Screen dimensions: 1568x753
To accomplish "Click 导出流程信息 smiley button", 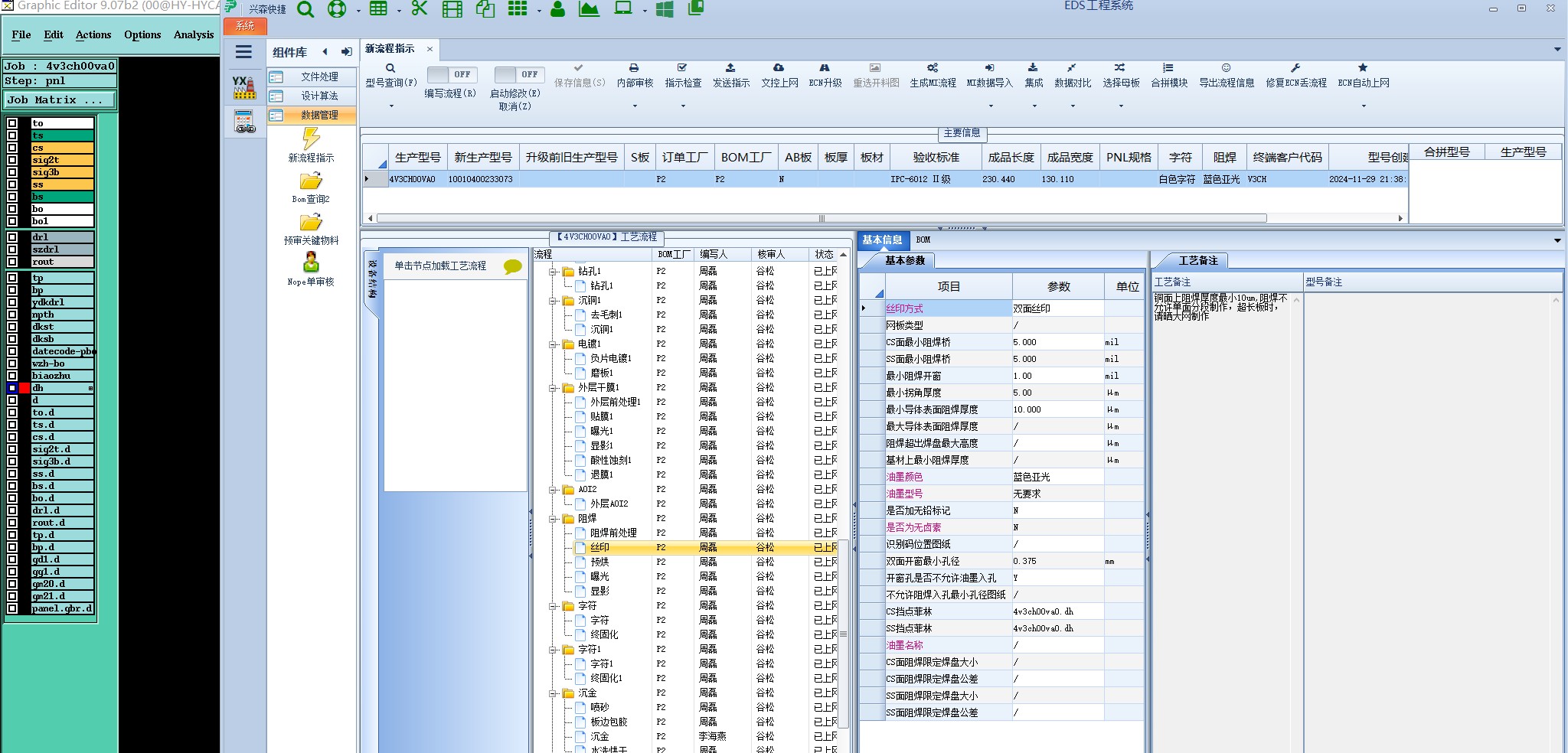I will (x=1227, y=76).
